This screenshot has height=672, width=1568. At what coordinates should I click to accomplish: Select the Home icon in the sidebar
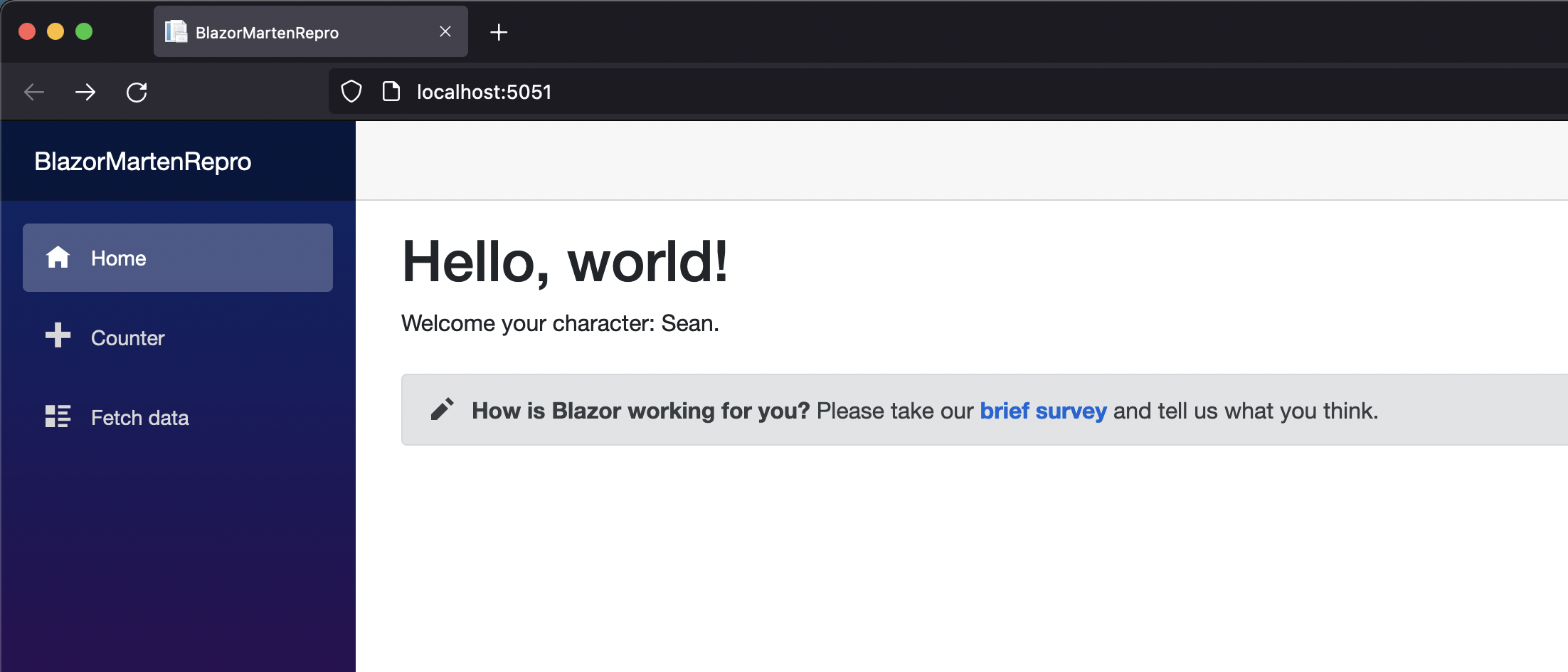58,258
